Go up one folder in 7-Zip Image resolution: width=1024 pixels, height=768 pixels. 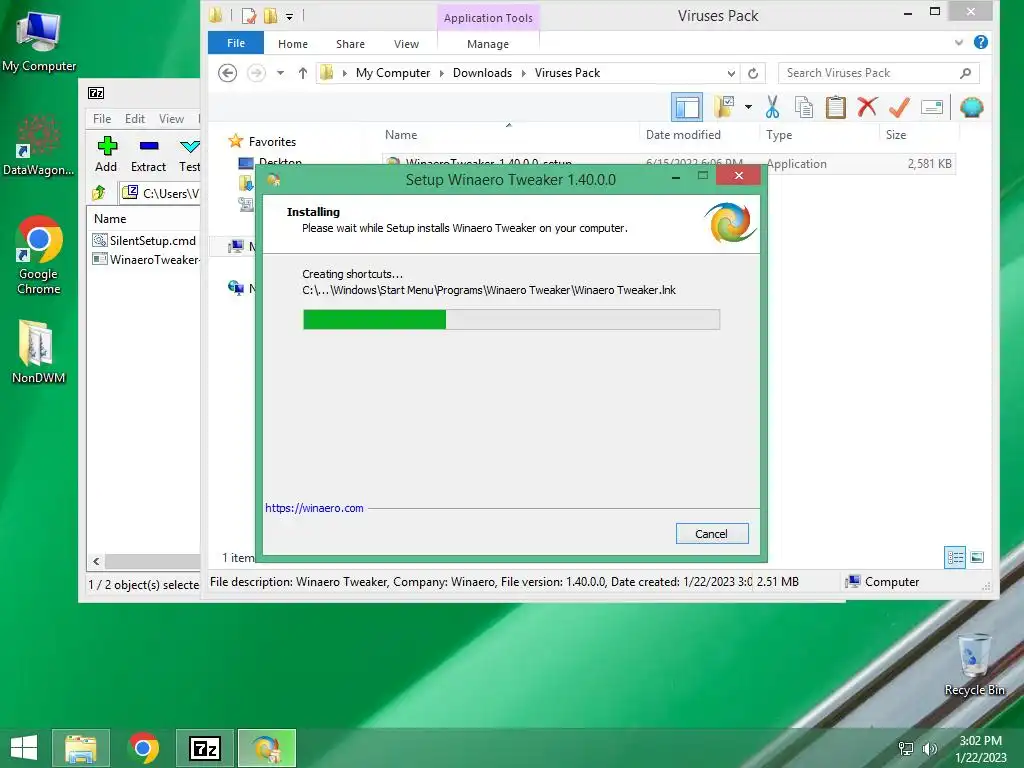99,193
